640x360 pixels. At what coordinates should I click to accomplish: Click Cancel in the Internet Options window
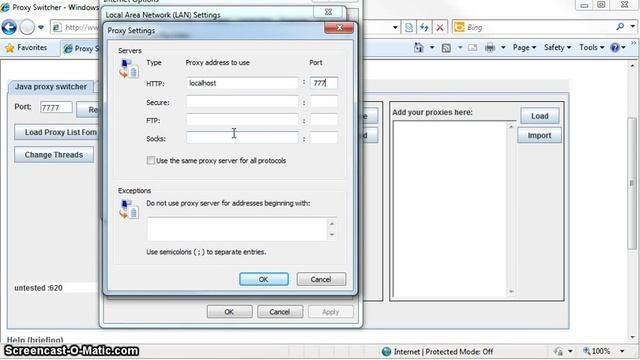point(280,312)
